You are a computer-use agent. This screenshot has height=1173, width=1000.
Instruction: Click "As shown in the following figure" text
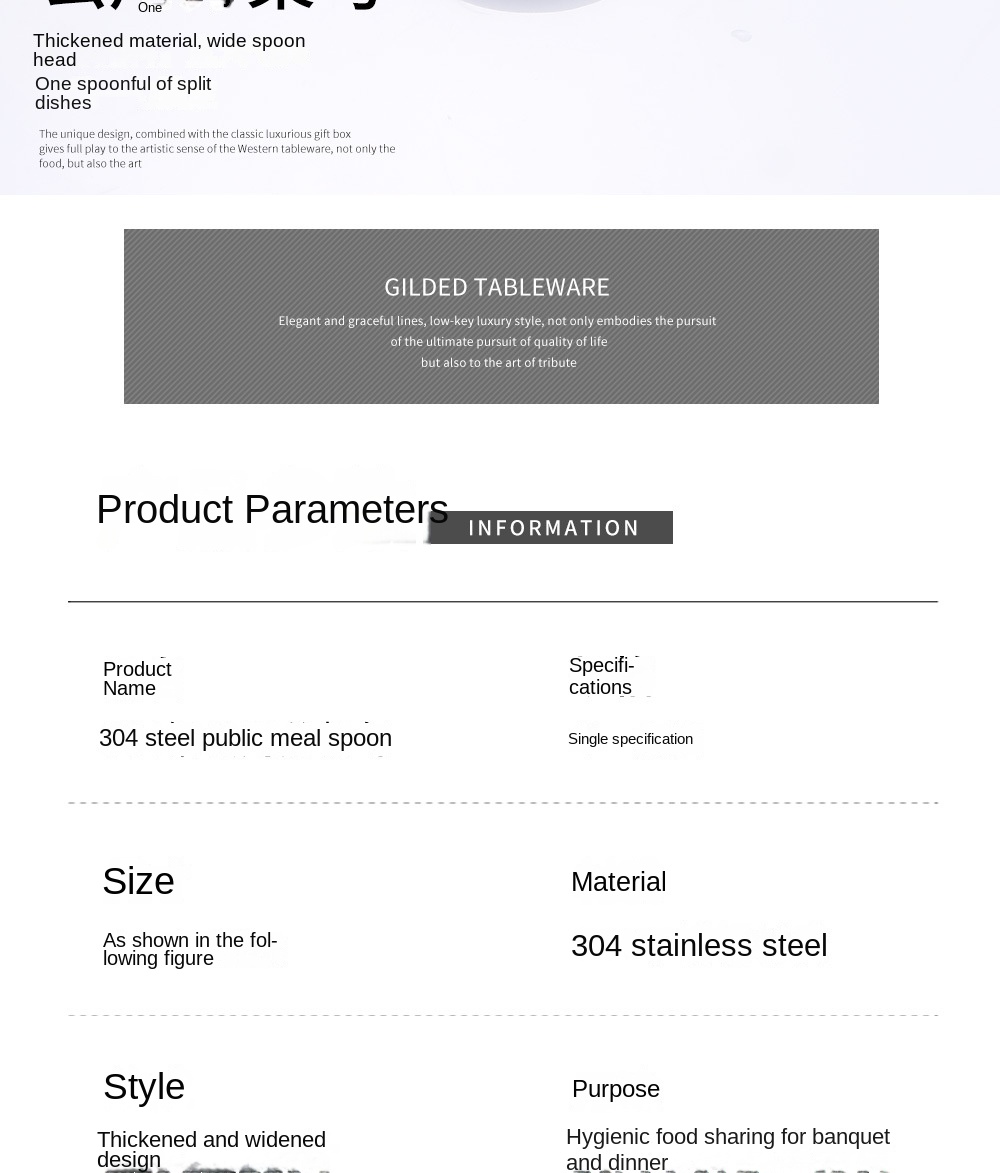point(190,949)
